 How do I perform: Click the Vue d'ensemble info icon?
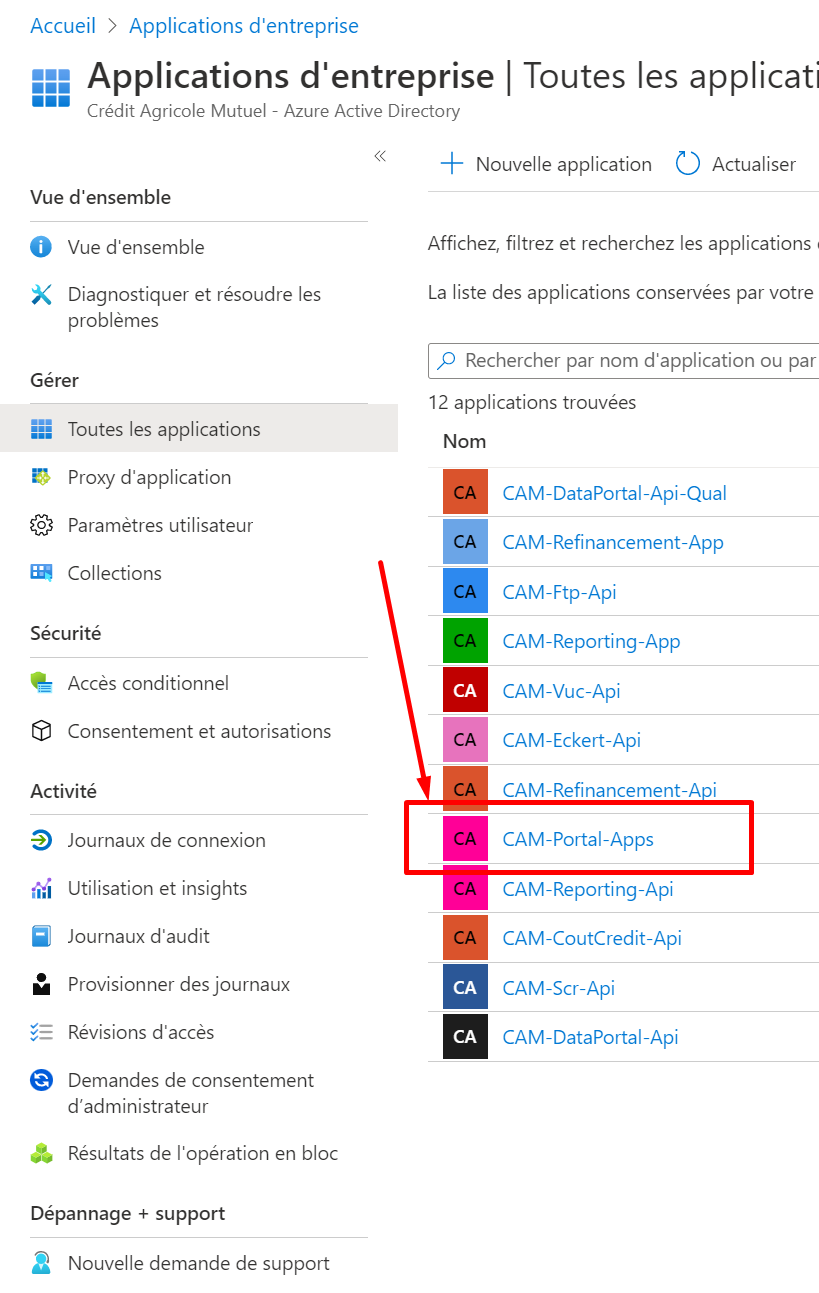(x=41, y=247)
